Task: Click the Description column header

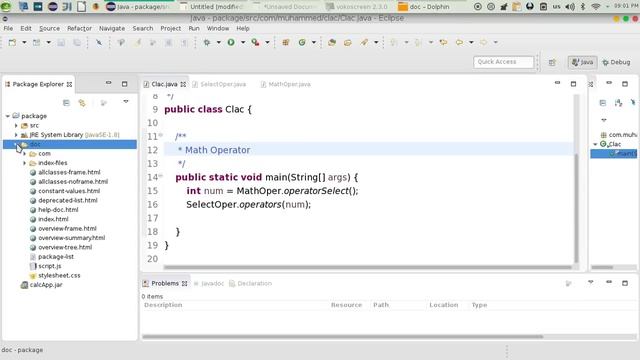Action: [x=163, y=305]
